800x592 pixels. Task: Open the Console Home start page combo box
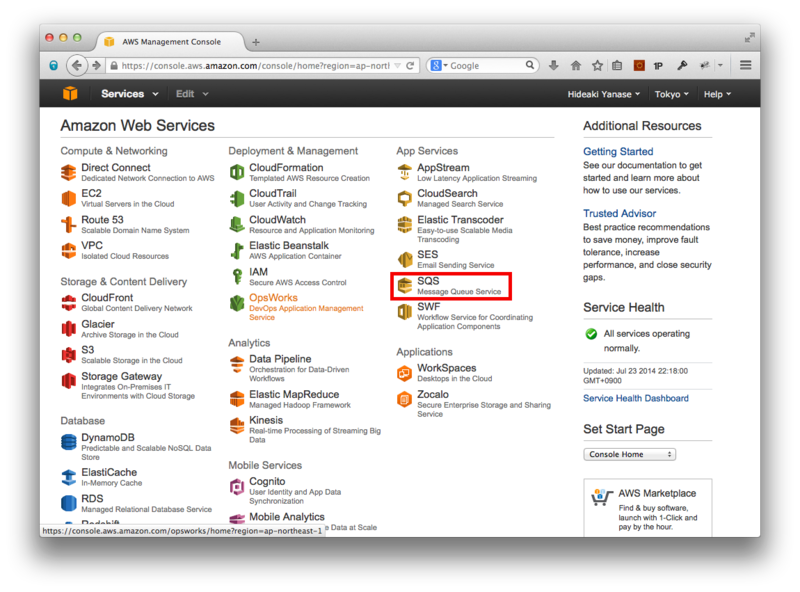[630, 454]
